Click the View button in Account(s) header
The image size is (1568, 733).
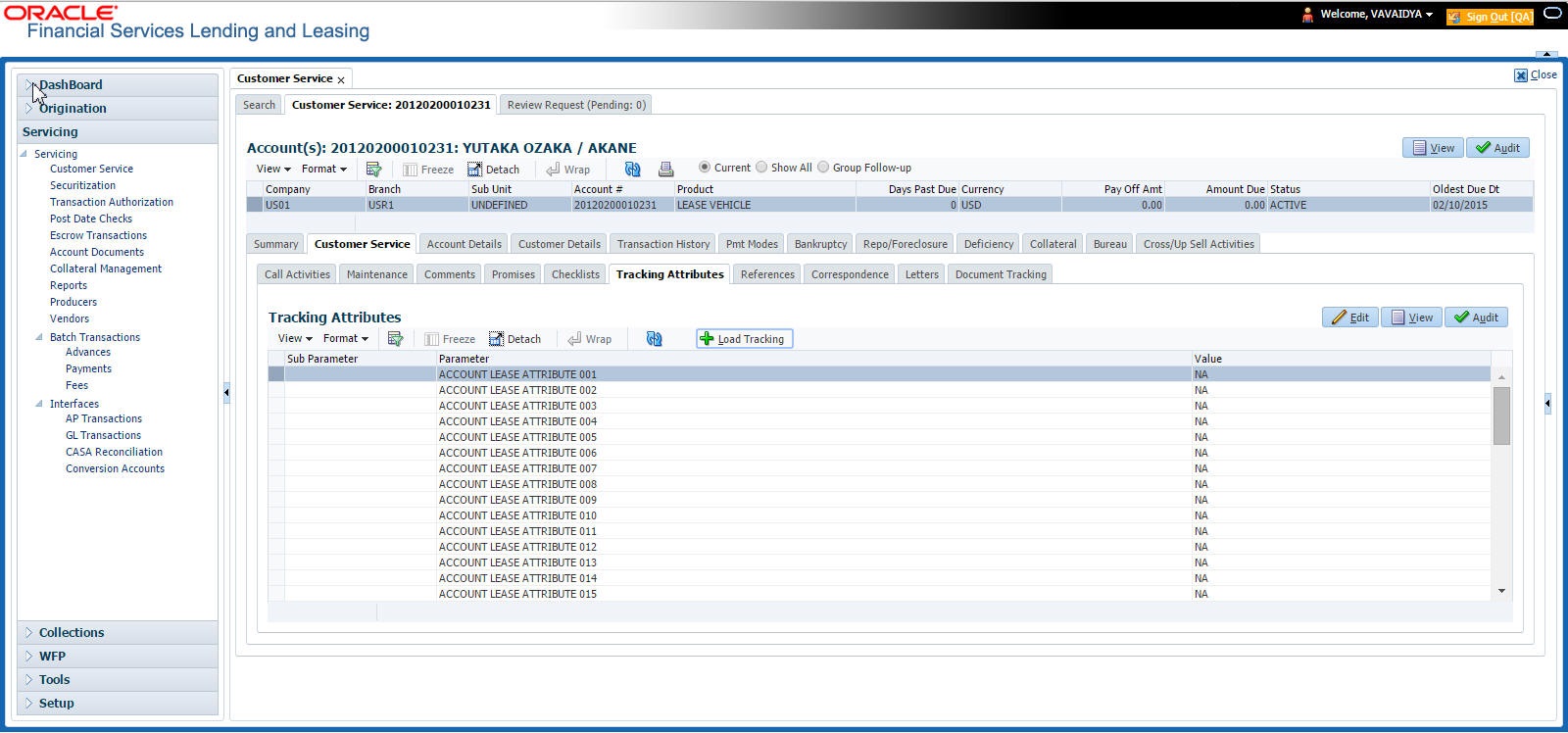1433,148
